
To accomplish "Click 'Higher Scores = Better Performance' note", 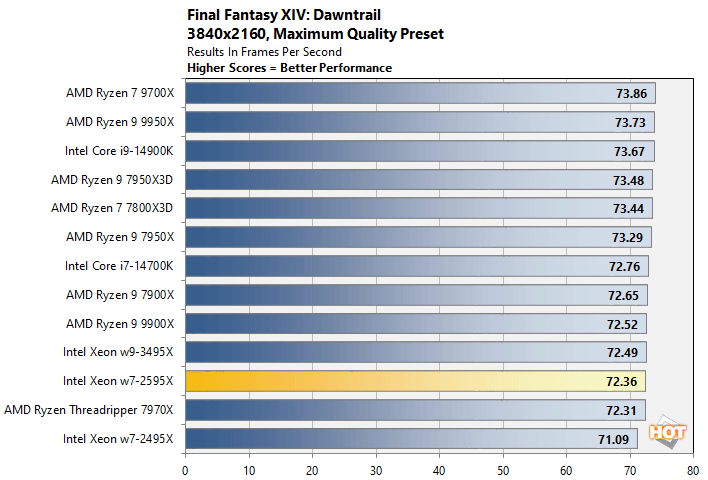I will [289, 68].
